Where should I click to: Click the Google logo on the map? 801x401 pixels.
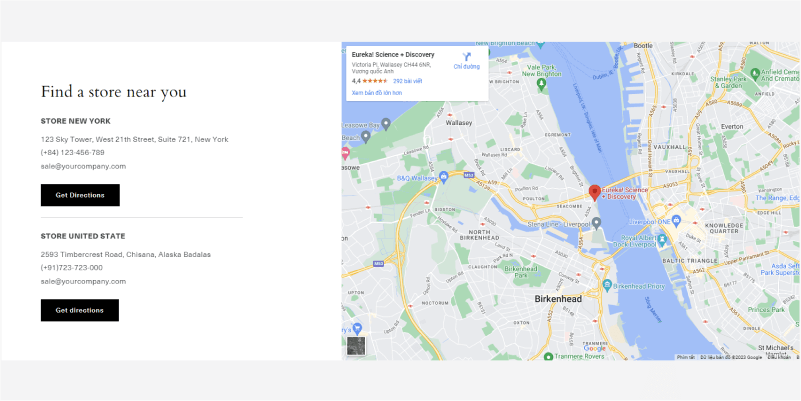click(596, 347)
